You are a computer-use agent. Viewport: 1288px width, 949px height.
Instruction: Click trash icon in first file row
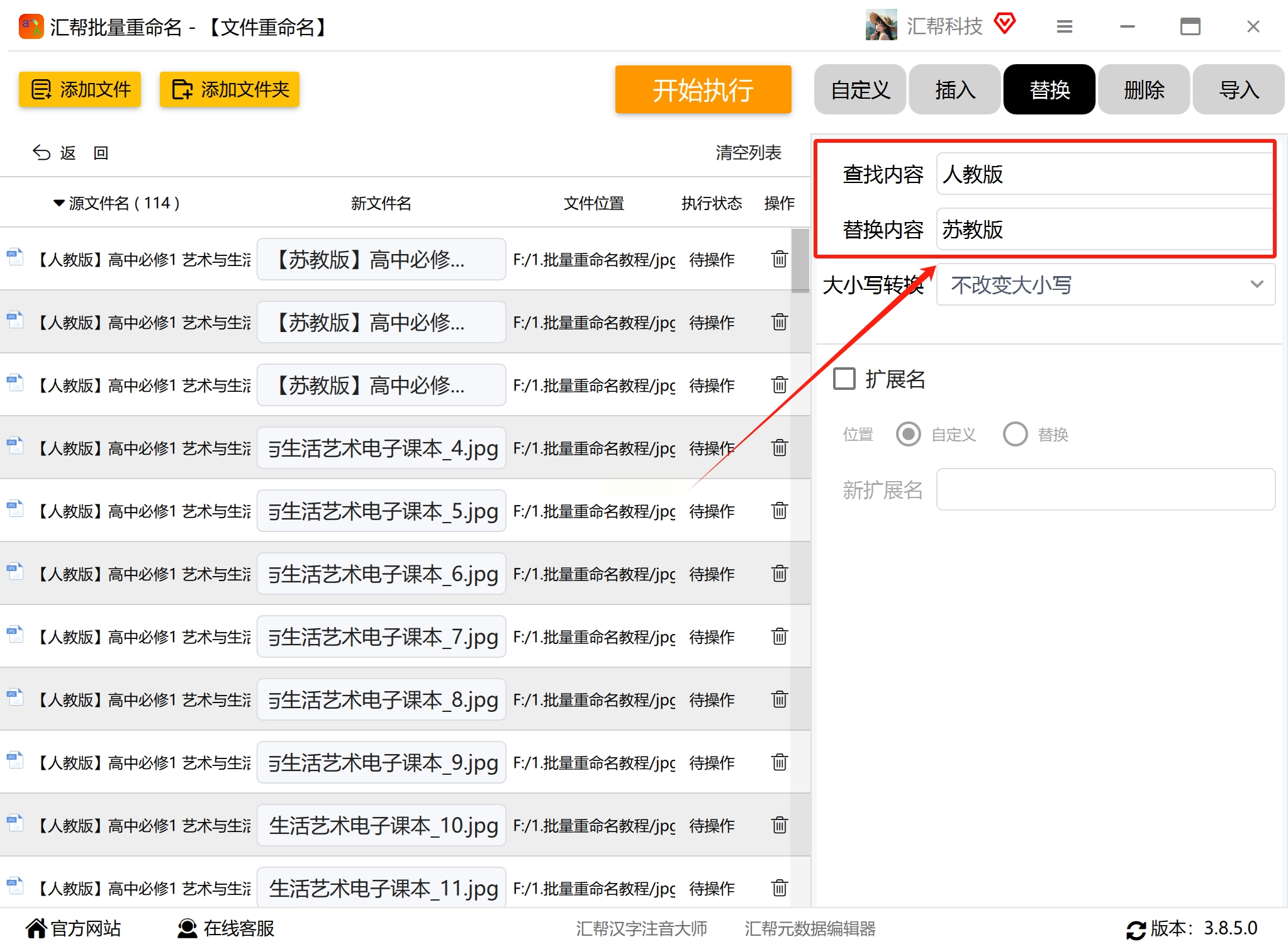pos(779,259)
